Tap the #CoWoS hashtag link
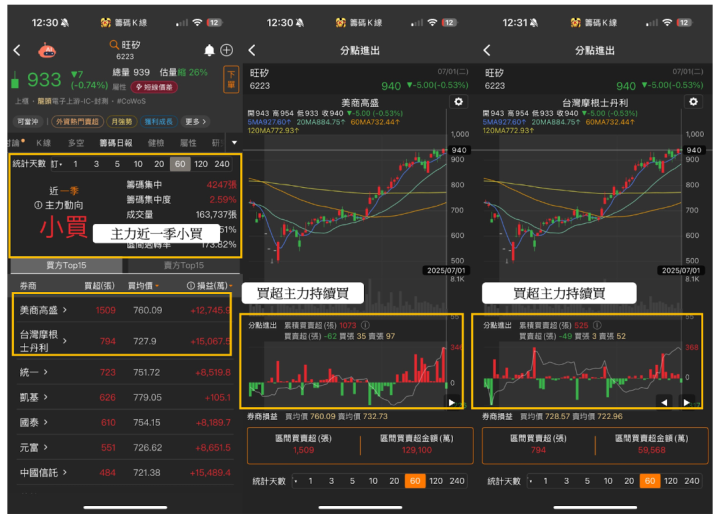This screenshot has width=720, height=524. click(131, 101)
